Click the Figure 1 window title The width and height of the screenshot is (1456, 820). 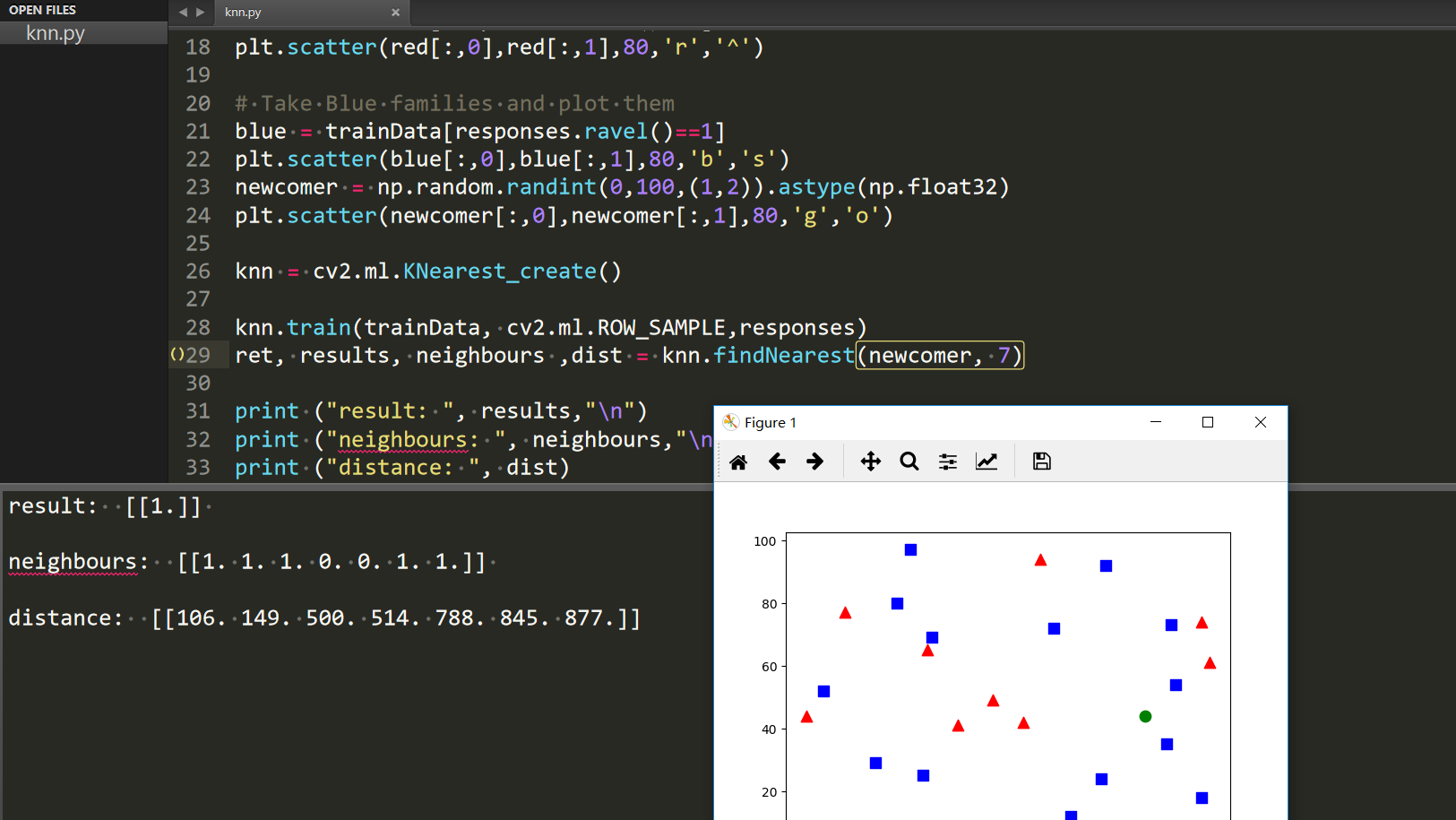pos(771,422)
